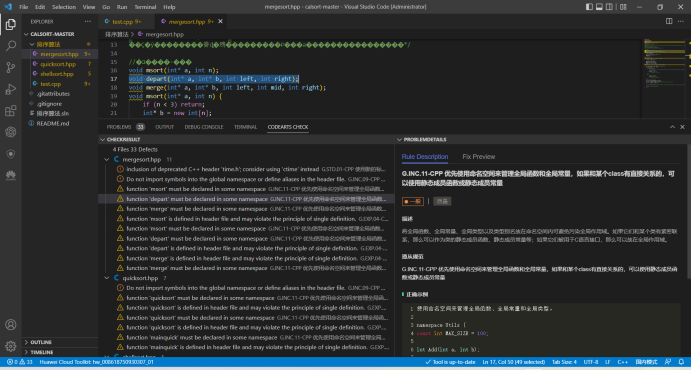Open the Help menu
The width and height of the screenshot is (692, 371).
[x=169, y=7]
